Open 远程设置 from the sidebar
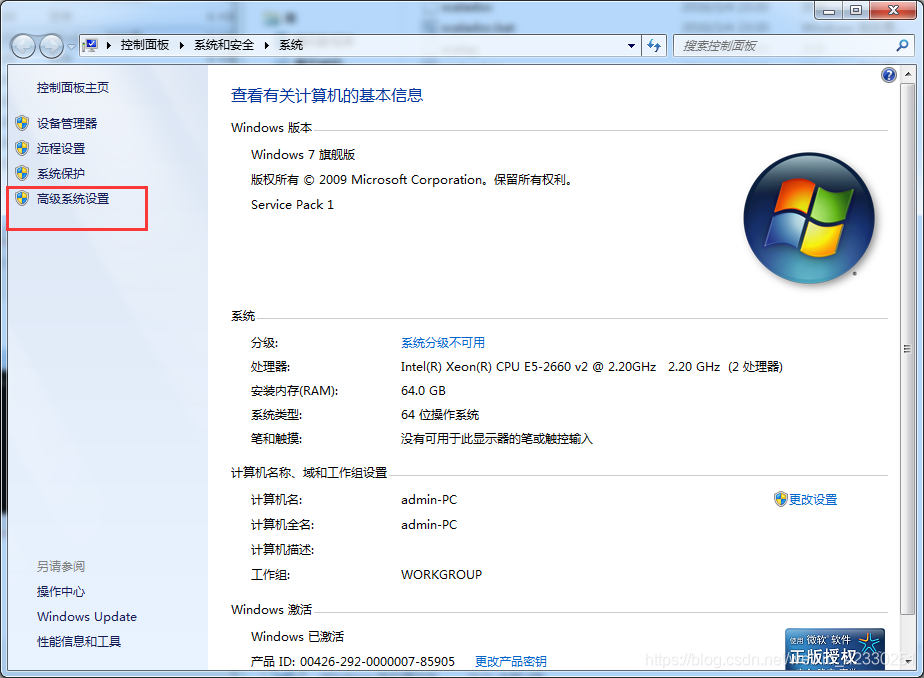Screen dimensions: 924x678 (x=61, y=148)
